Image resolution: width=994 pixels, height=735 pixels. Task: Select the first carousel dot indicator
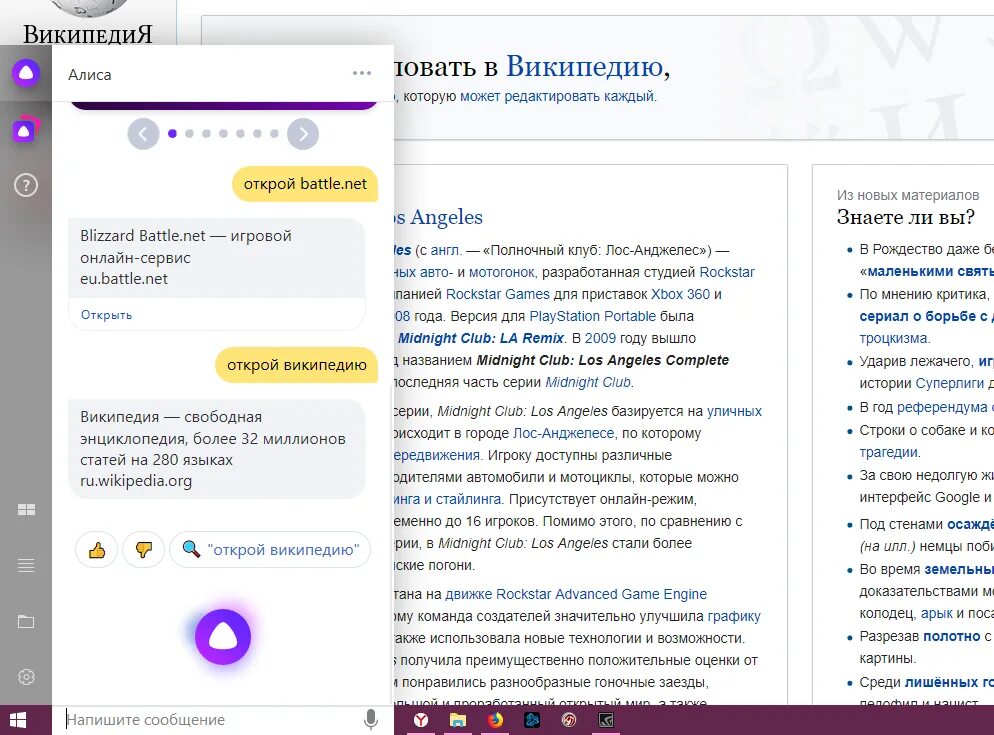pos(172,134)
